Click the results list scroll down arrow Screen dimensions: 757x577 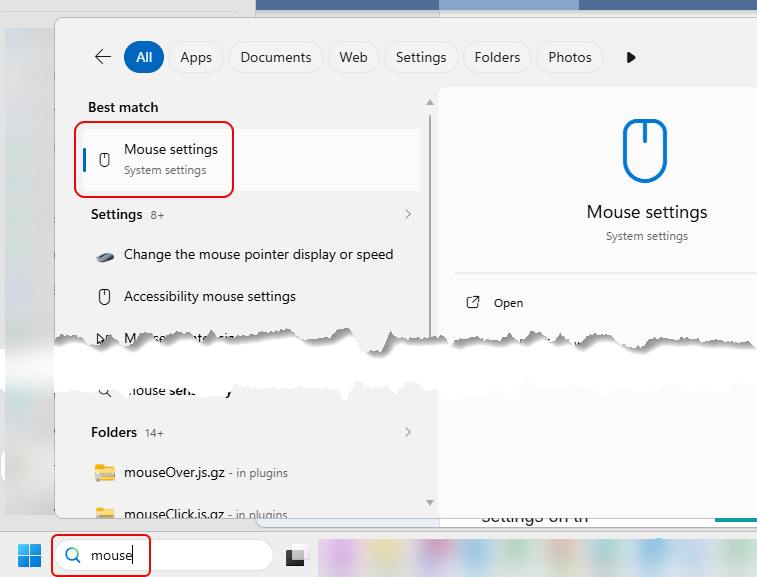coord(430,503)
